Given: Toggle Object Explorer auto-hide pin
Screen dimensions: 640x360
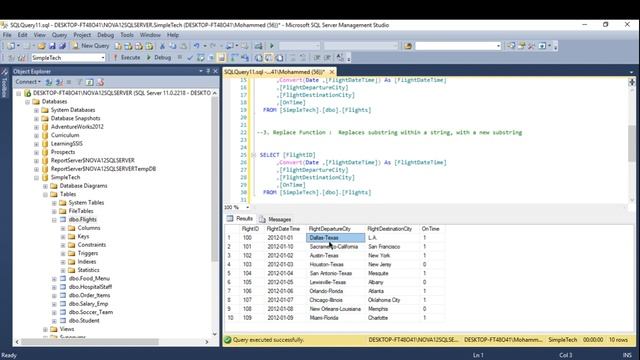Looking at the screenshot, I should [208, 71].
